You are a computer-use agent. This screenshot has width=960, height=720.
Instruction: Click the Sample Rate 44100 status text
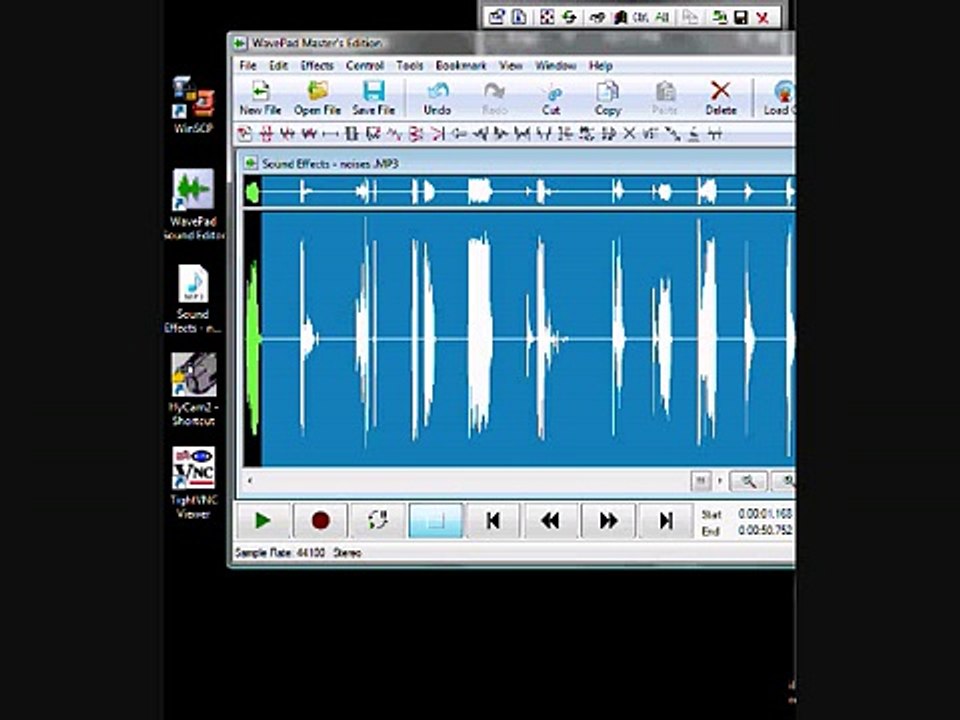[280, 553]
